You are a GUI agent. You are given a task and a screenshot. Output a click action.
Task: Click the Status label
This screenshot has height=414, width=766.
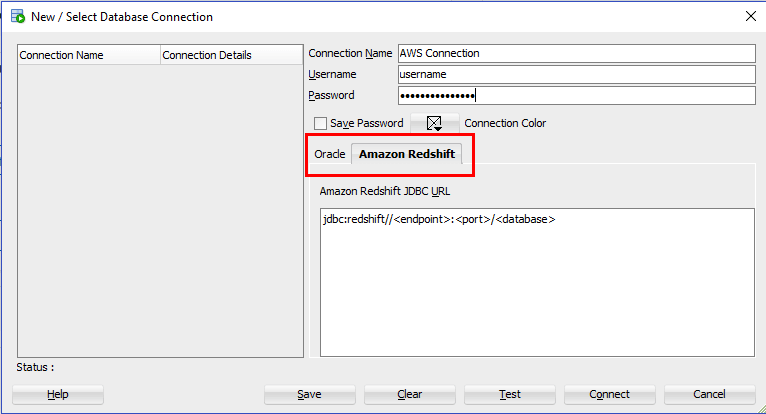[35, 367]
